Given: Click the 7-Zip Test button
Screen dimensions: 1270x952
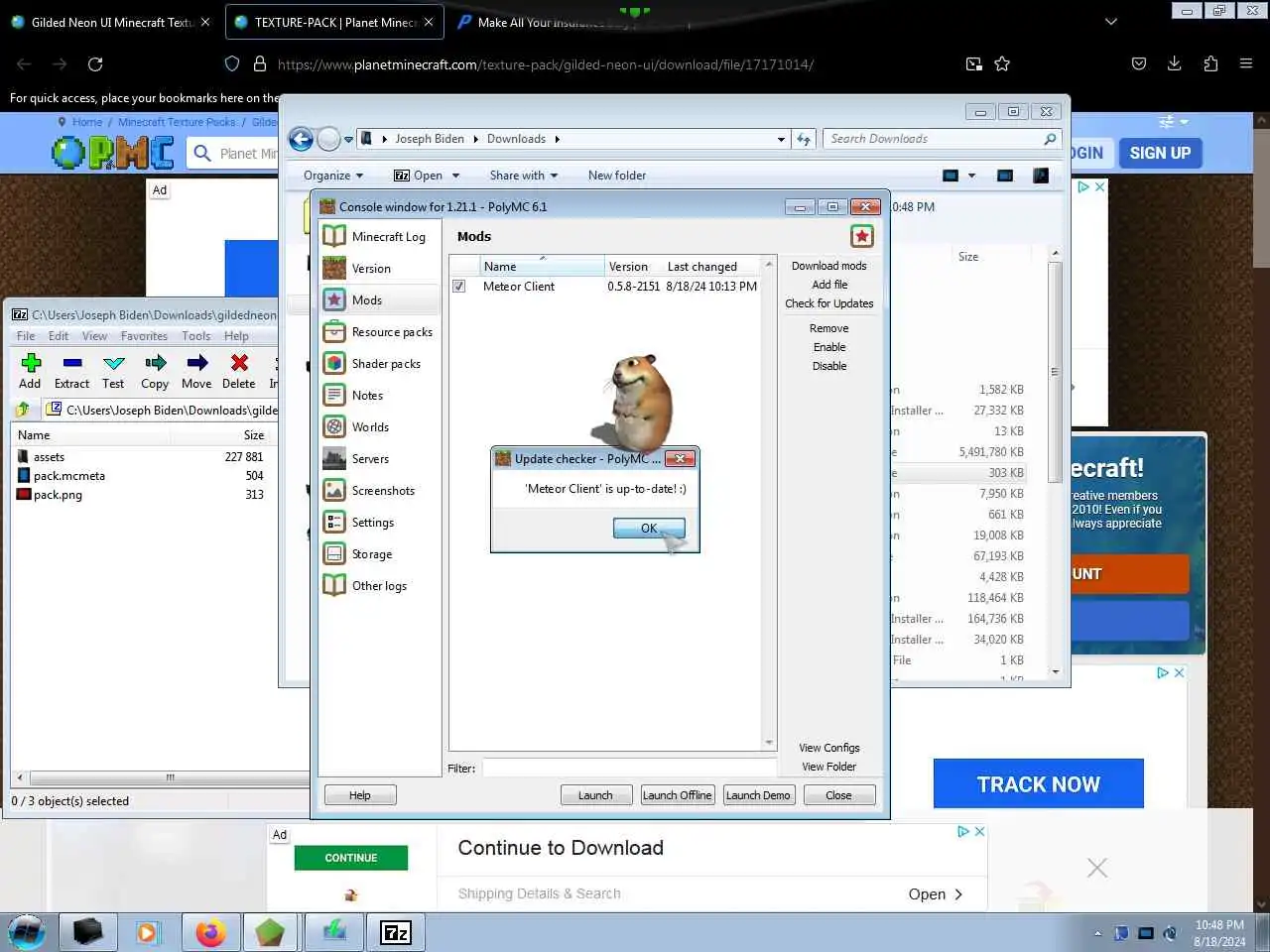Looking at the screenshot, I should point(113,372).
